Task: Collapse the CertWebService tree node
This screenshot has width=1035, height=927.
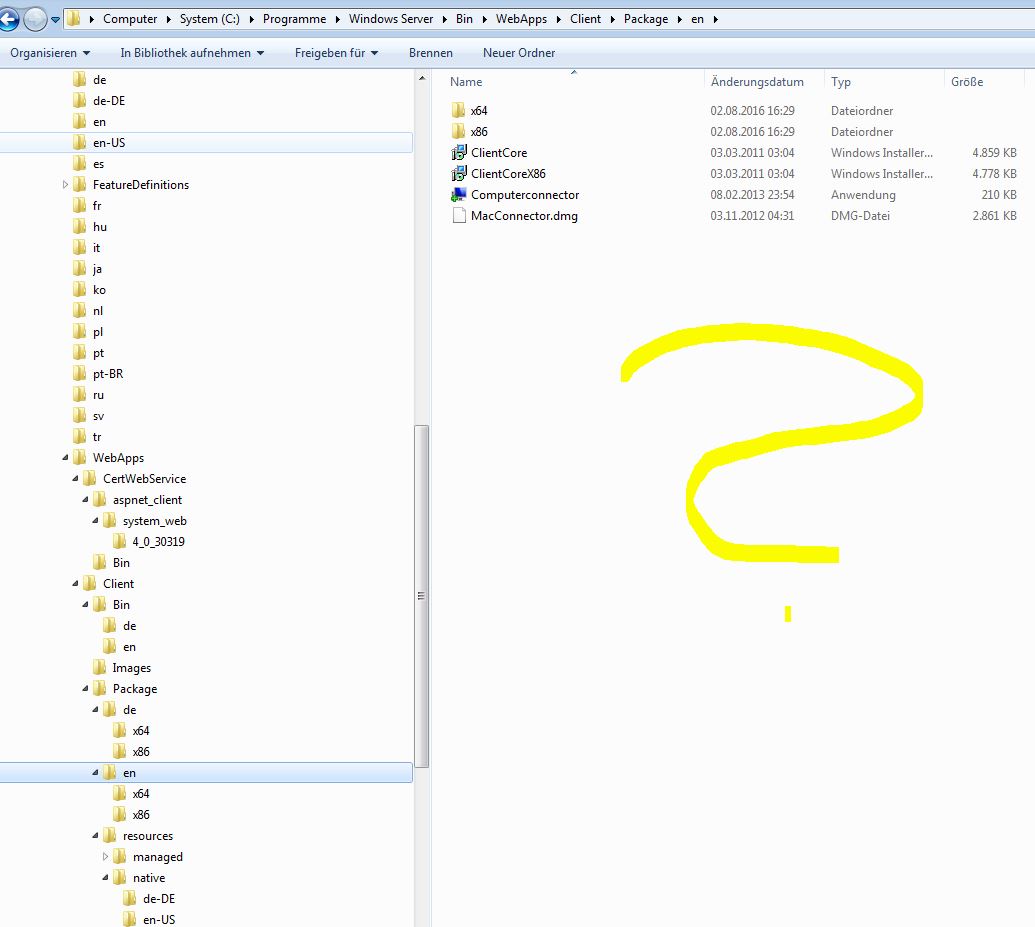Action: (76, 479)
